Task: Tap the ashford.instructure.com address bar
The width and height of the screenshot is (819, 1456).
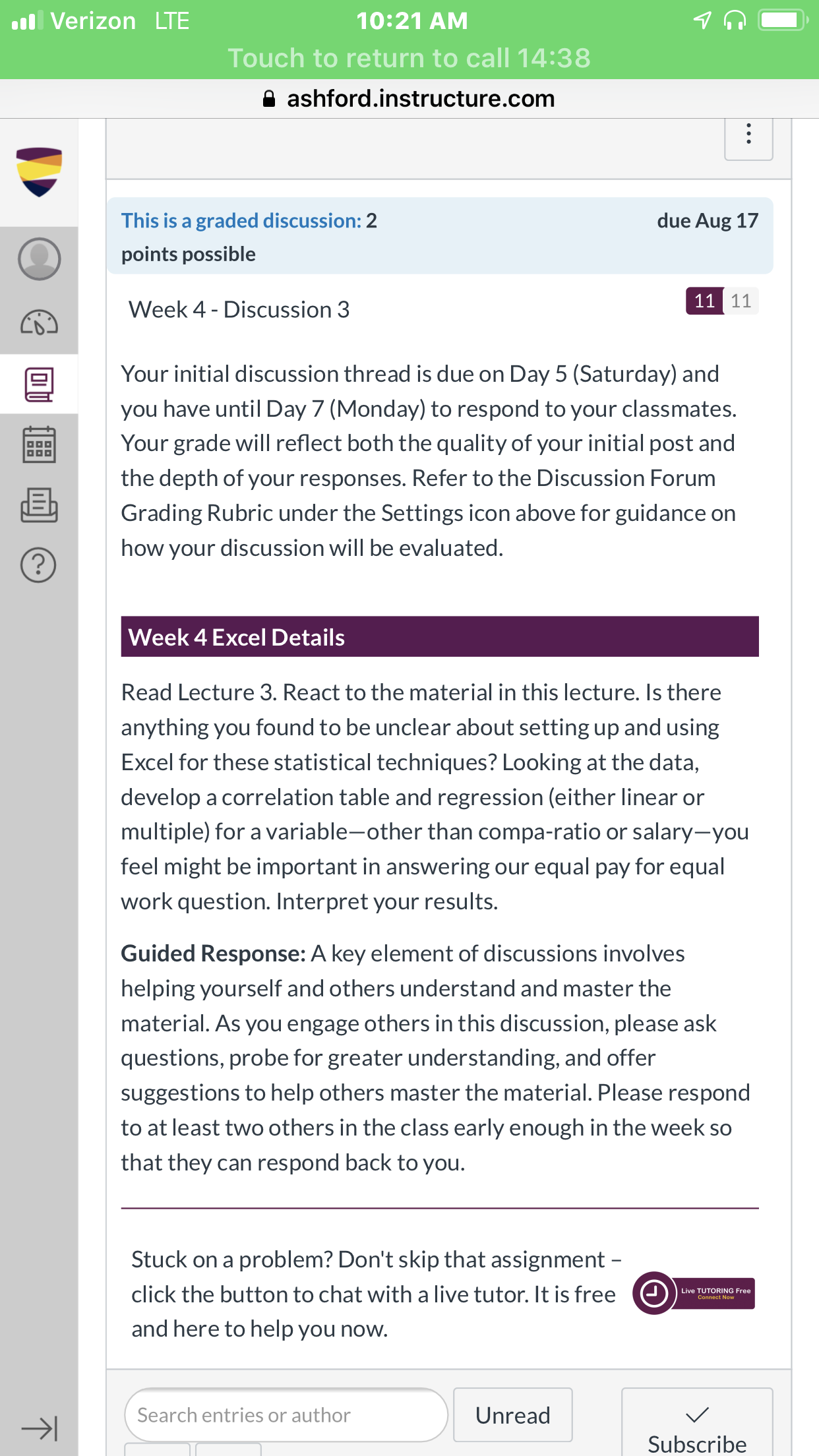Action: (x=409, y=99)
